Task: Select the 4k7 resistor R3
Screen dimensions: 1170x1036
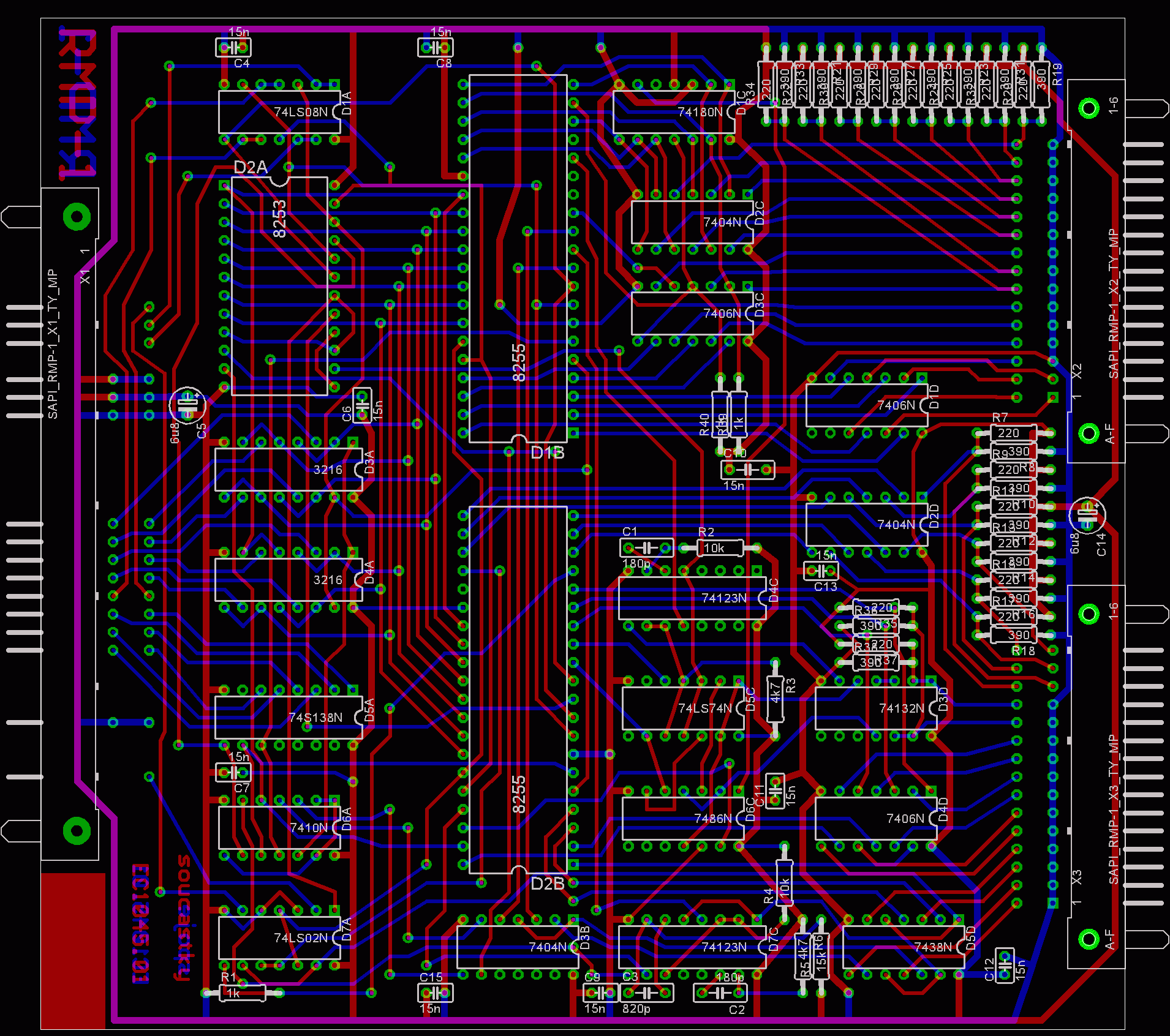Action: click(775, 699)
